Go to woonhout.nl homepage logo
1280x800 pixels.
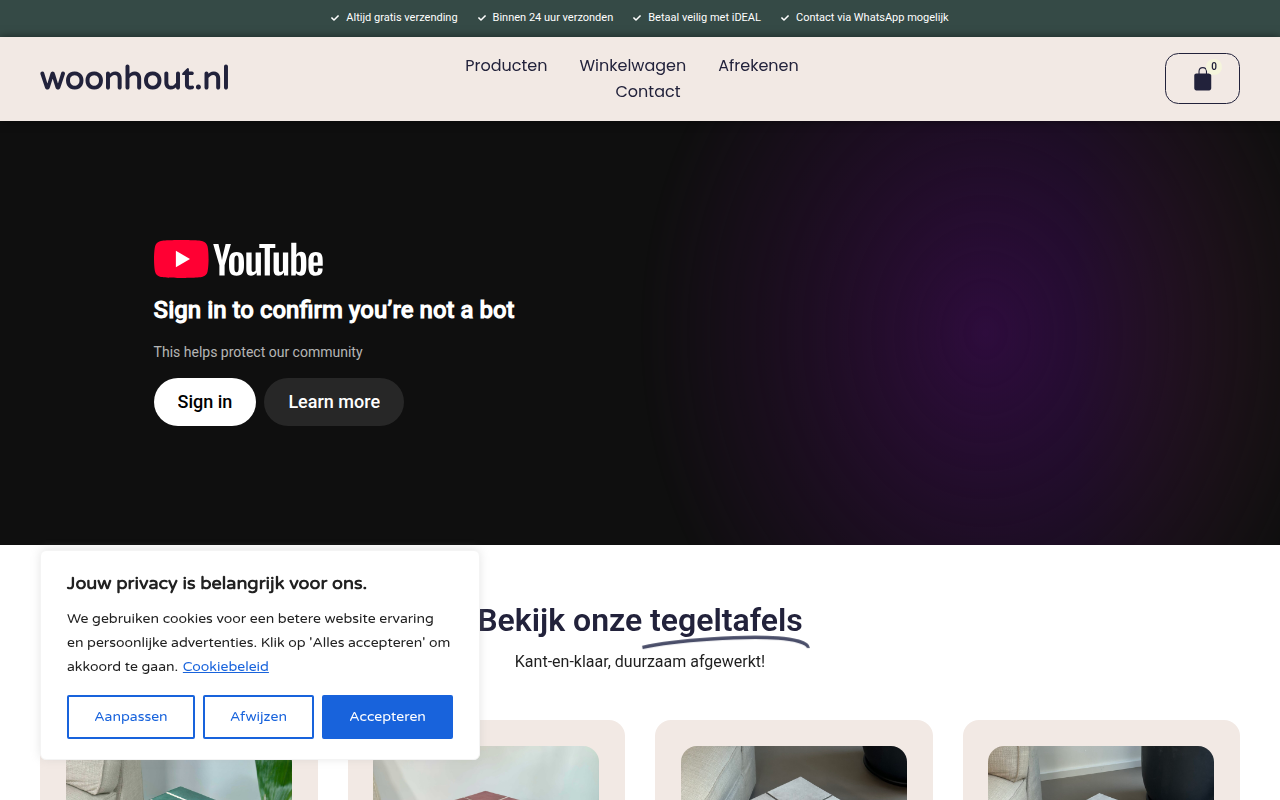pos(134,78)
